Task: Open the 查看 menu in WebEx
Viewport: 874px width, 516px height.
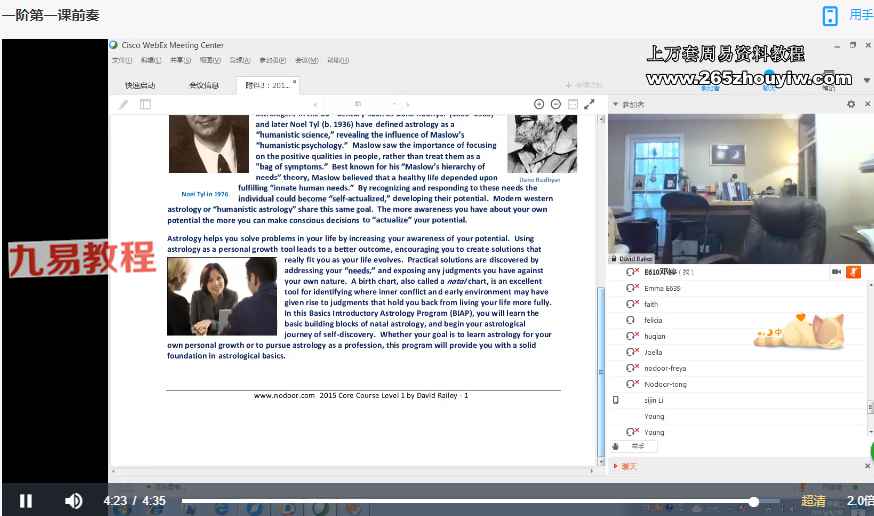Action: point(210,60)
